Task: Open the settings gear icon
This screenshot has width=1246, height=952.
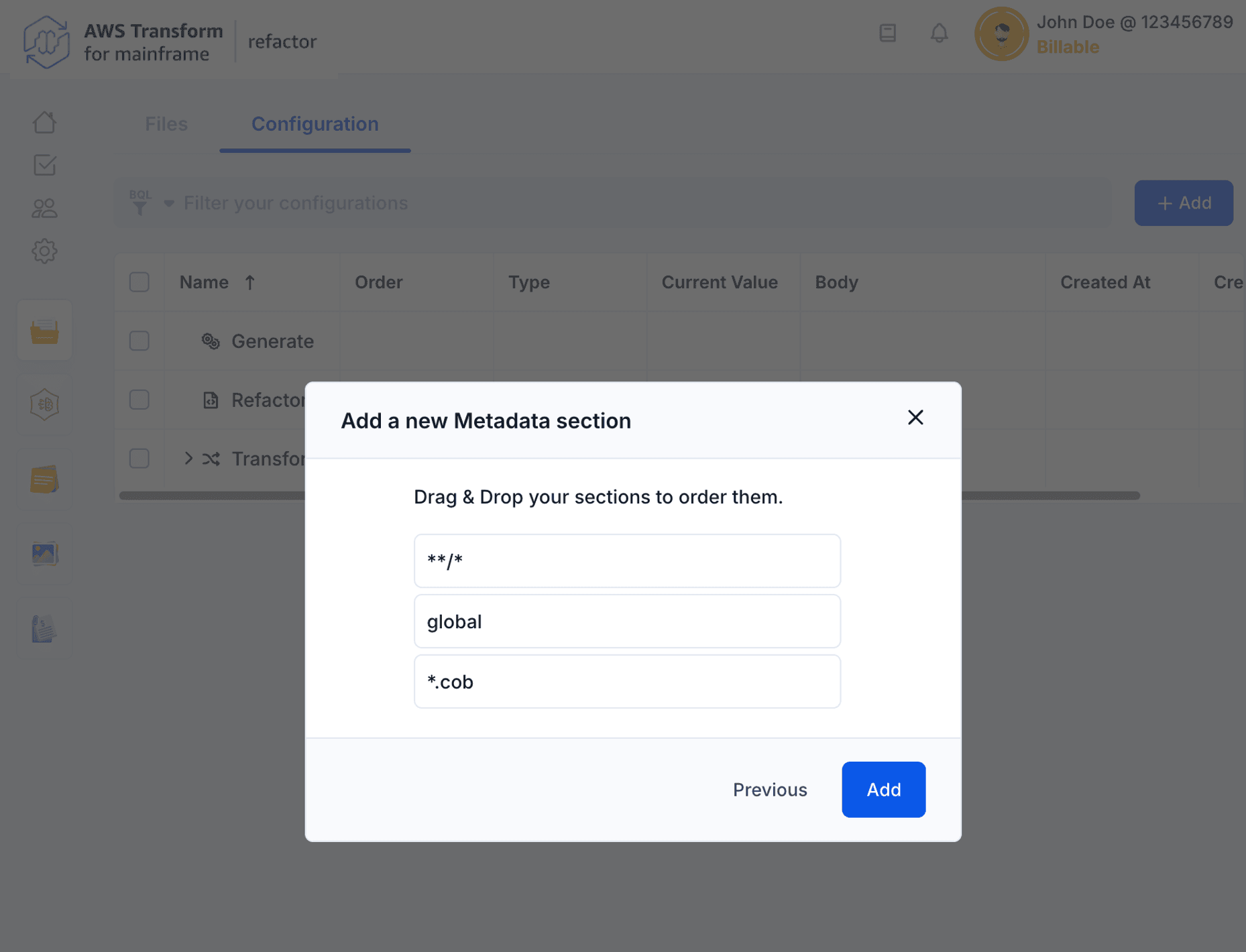Action: (x=44, y=251)
